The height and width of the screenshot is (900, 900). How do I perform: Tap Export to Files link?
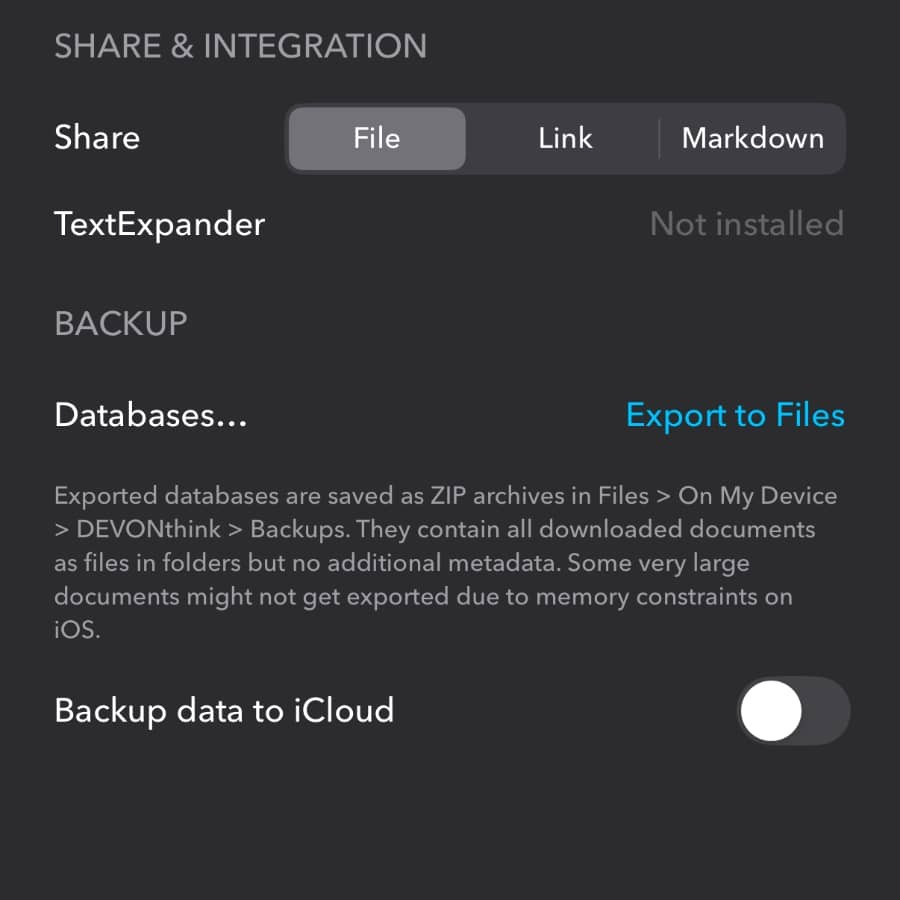pos(735,416)
